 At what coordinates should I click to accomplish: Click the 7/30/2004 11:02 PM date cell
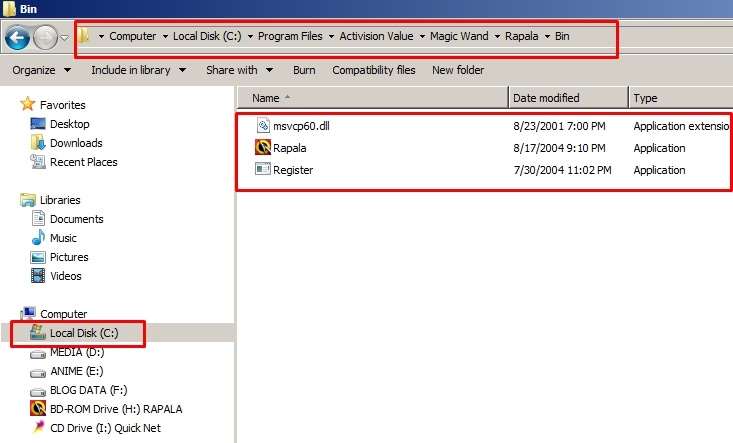pos(562,170)
